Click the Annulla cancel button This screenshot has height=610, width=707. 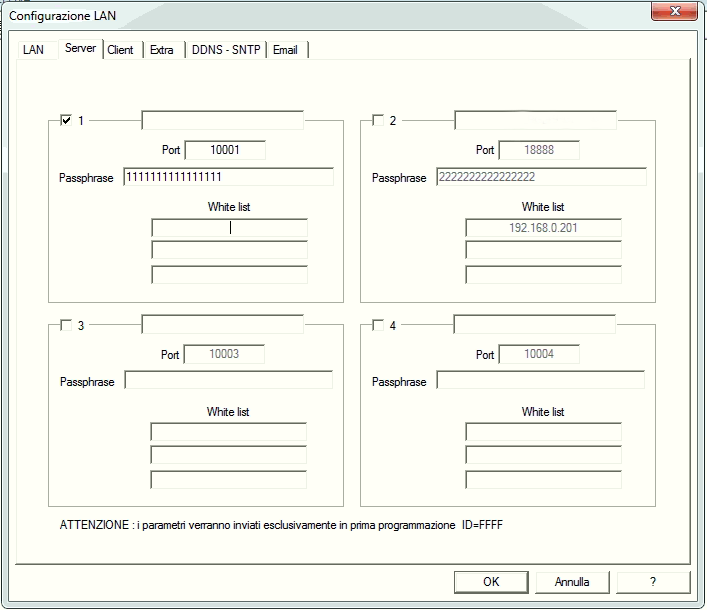click(x=572, y=582)
